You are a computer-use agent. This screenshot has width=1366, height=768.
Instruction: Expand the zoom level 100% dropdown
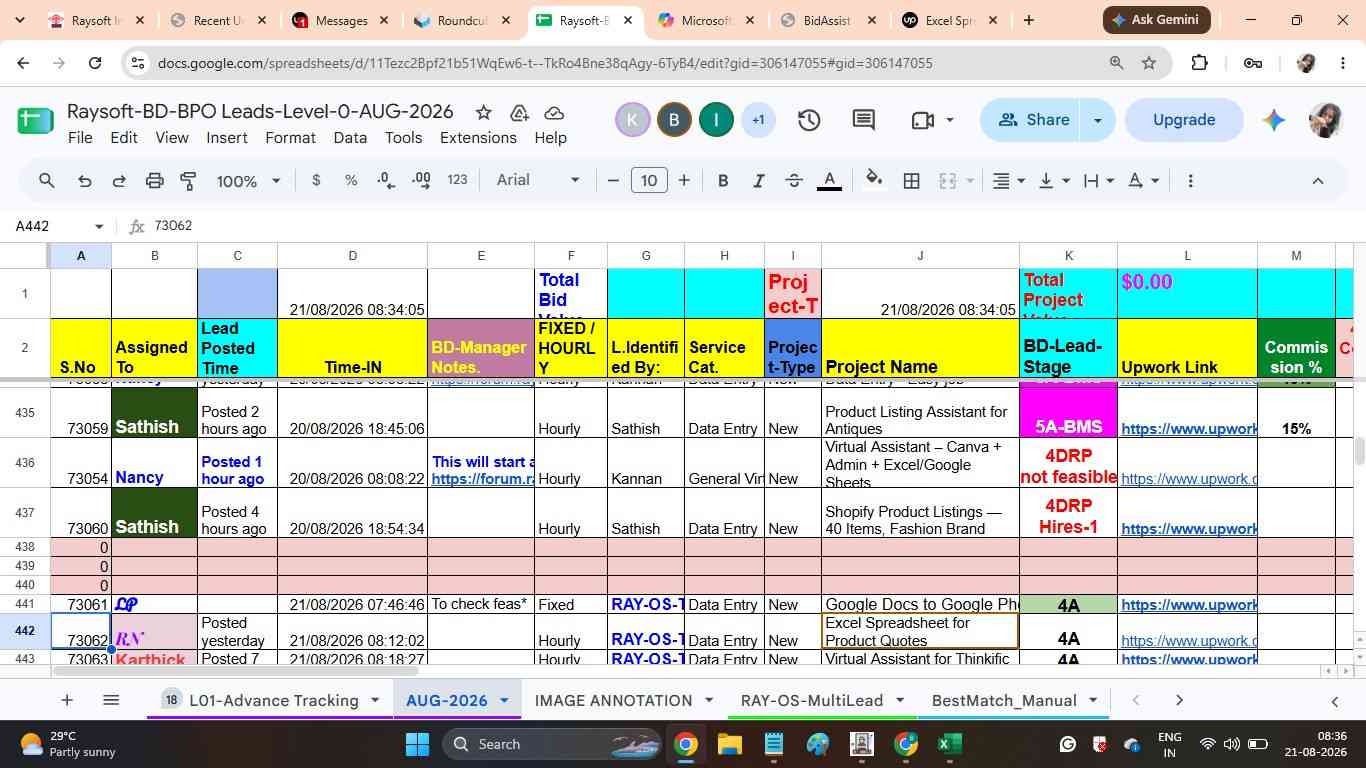pyautogui.click(x=249, y=181)
